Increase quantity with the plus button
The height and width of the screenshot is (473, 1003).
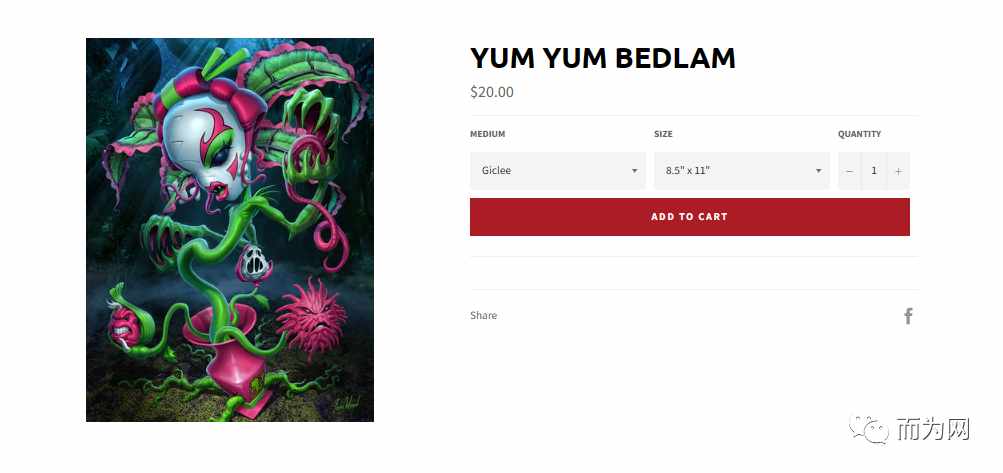[898, 171]
